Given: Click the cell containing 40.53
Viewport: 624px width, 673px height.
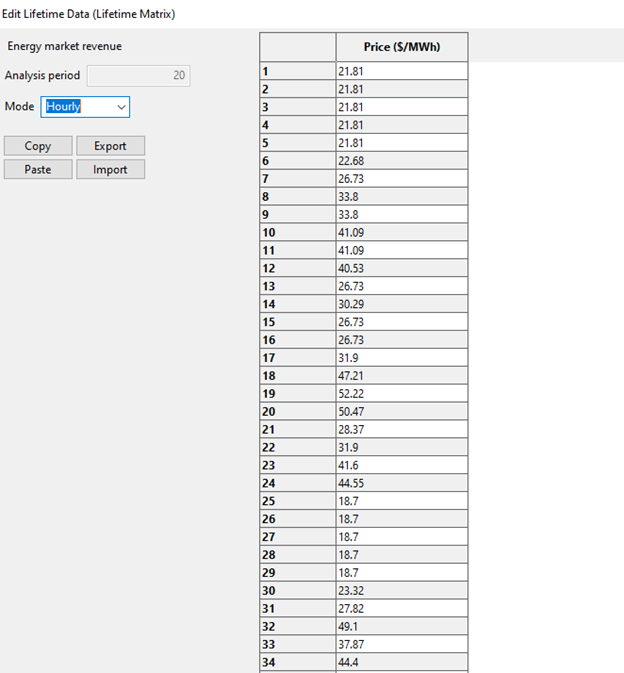Looking at the screenshot, I should click(401, 269).
